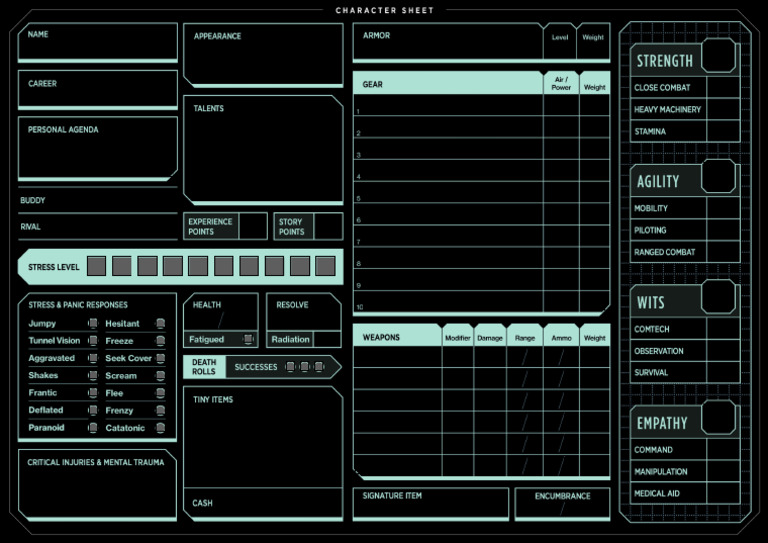768x543 pixels.
Task: Tick the first Death Rolls success box
Action: tap(290, 367)
